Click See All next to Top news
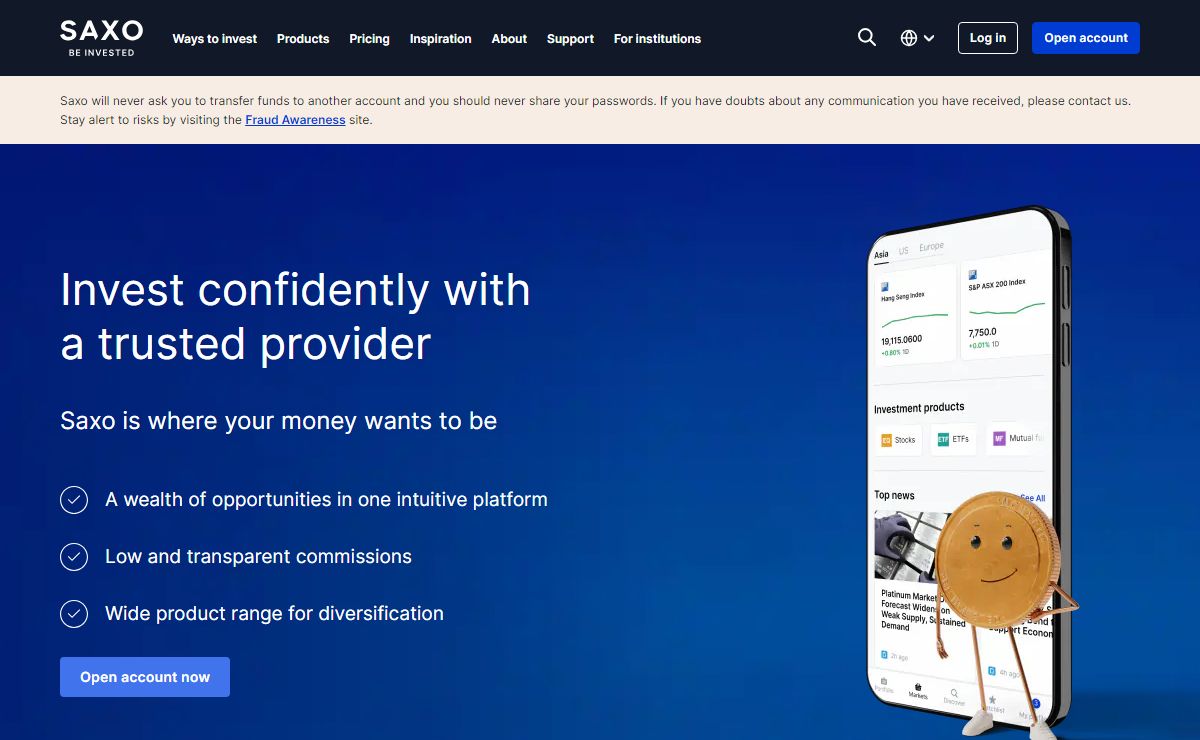Viewport: 1200px width, 740px height. click(x=1033, y=498)
